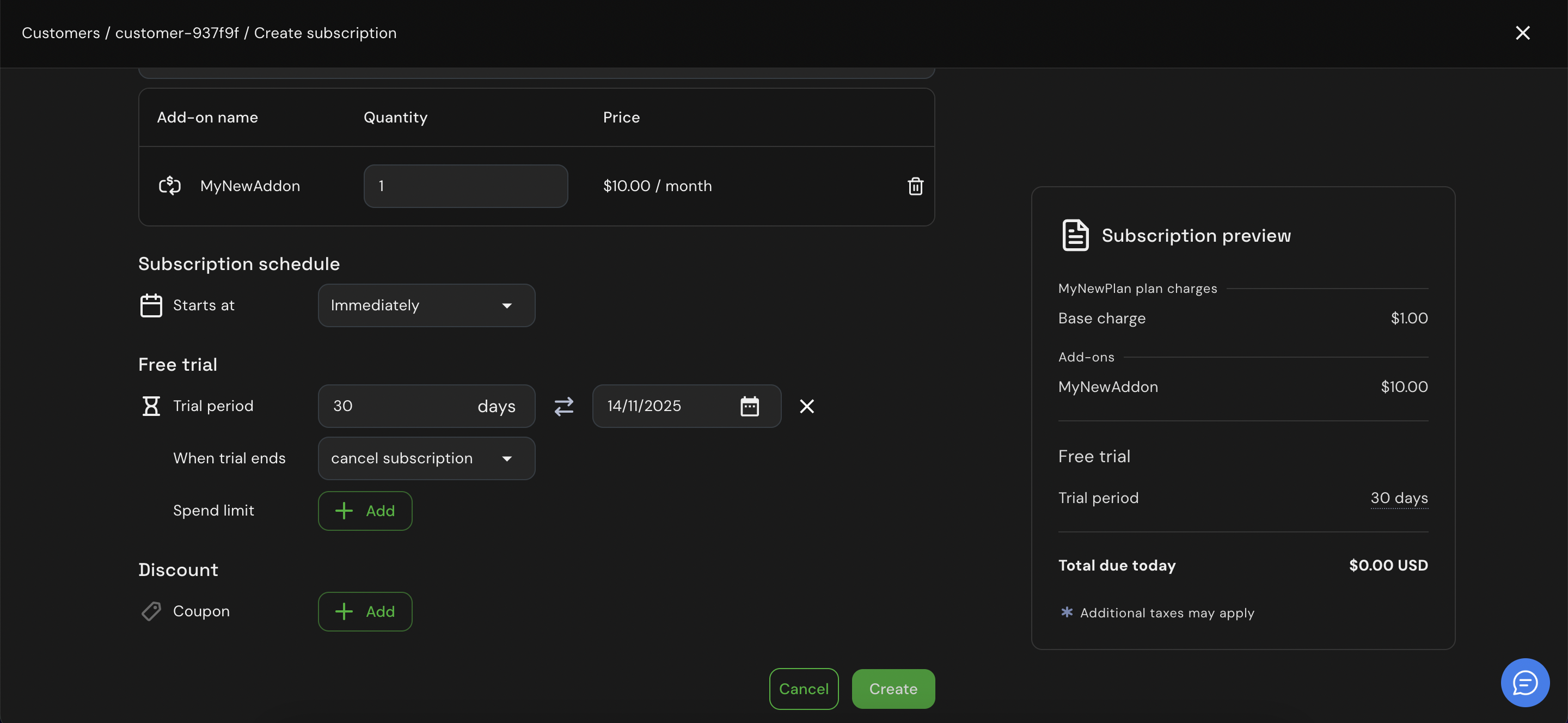Add a Coupon discount

coord(365,611)
